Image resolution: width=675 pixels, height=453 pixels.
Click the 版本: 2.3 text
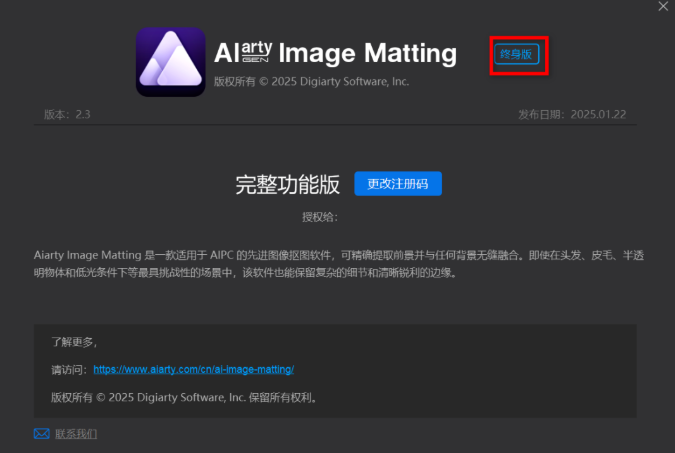click(x=67, y=115)
